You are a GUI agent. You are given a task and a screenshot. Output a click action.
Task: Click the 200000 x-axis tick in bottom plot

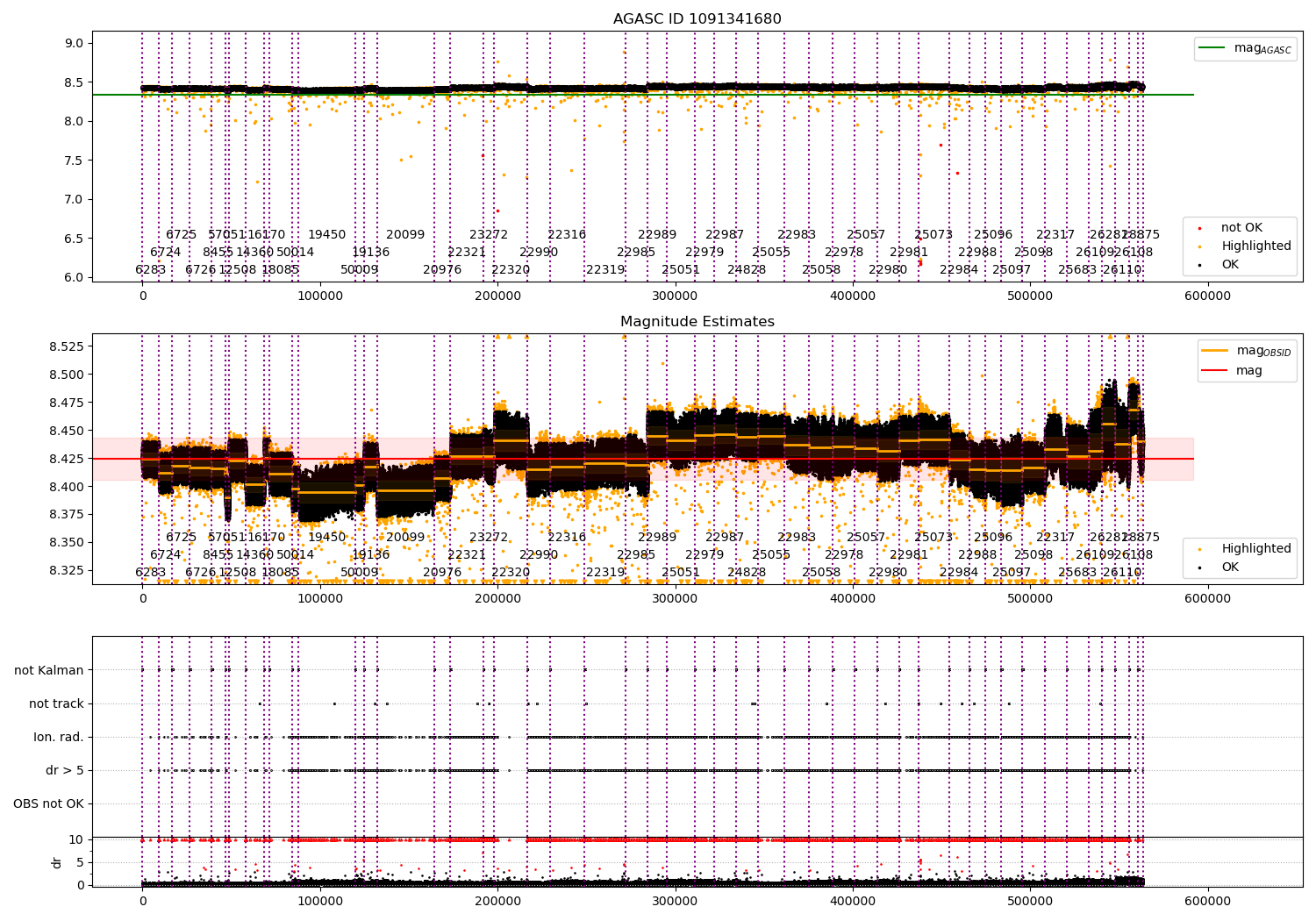click(497, 901)
